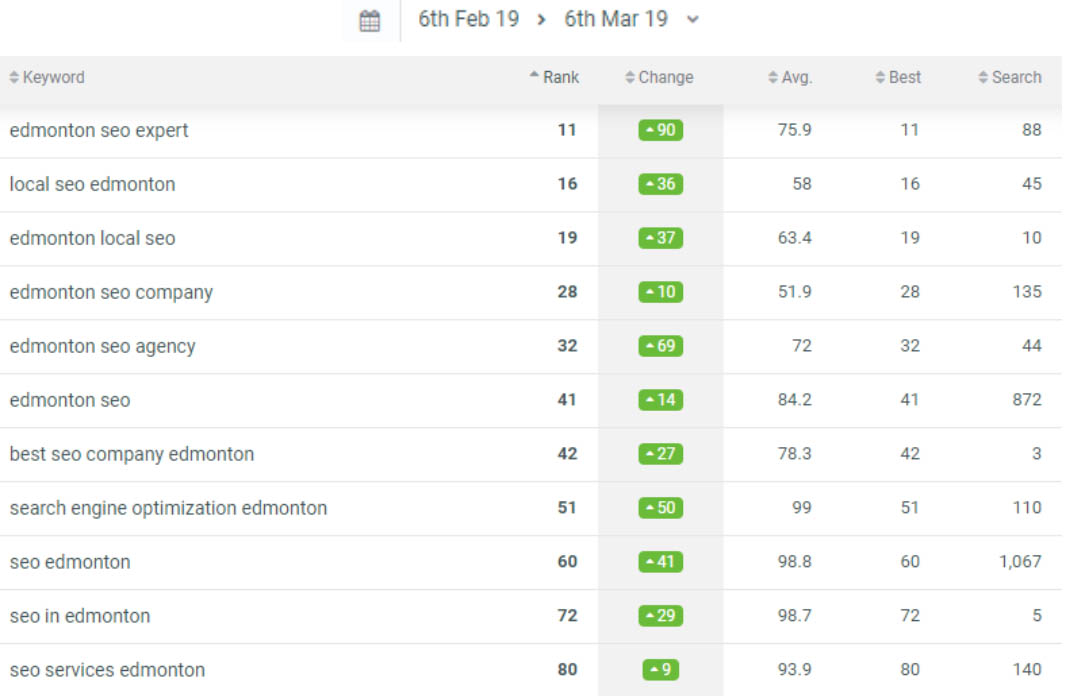Sort the table by Best column
Viewport: 1068px width, 698px height.
[898, 77]
